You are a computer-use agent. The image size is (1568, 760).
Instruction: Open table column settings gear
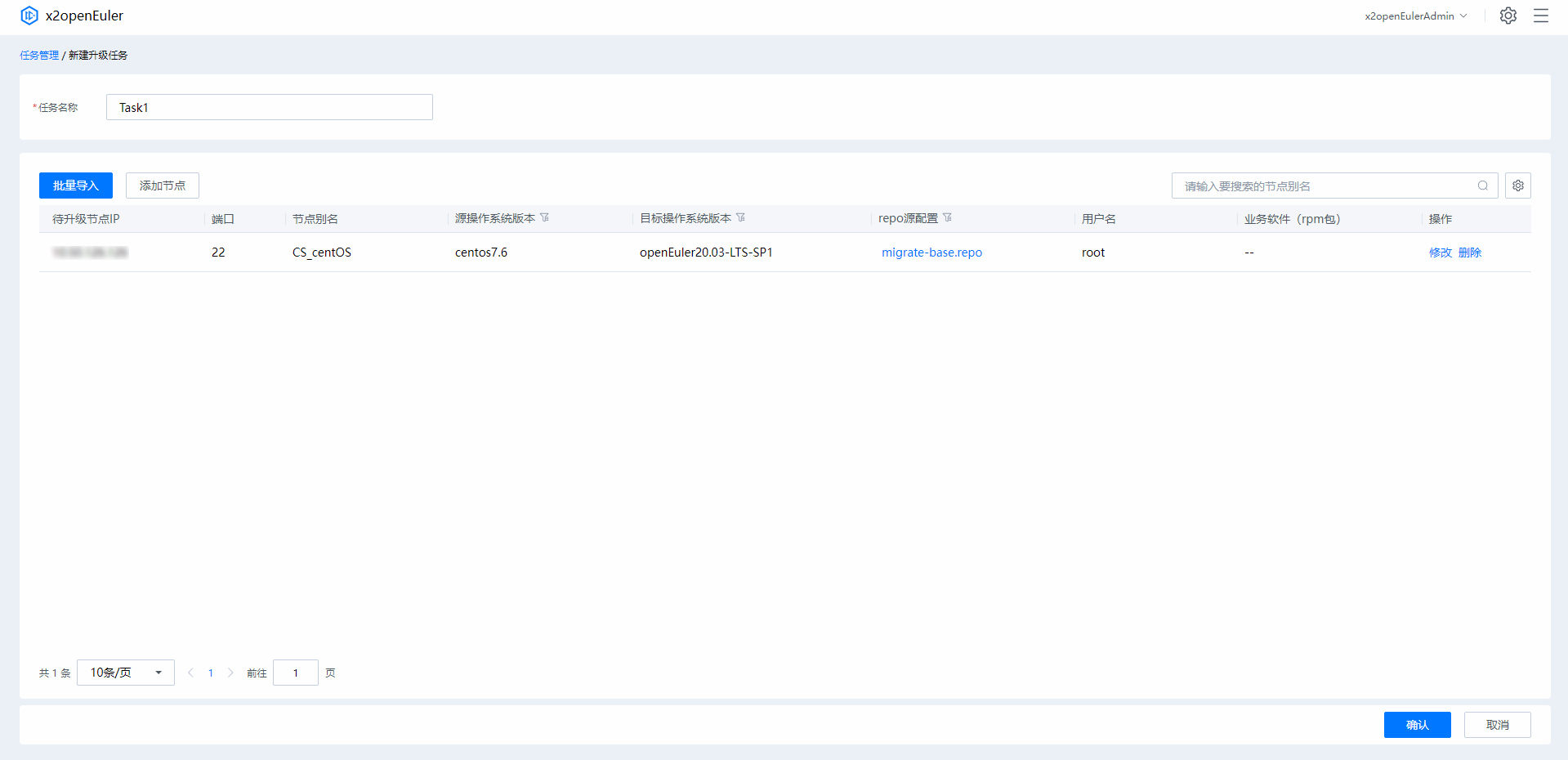click(x=1517, y=186)
